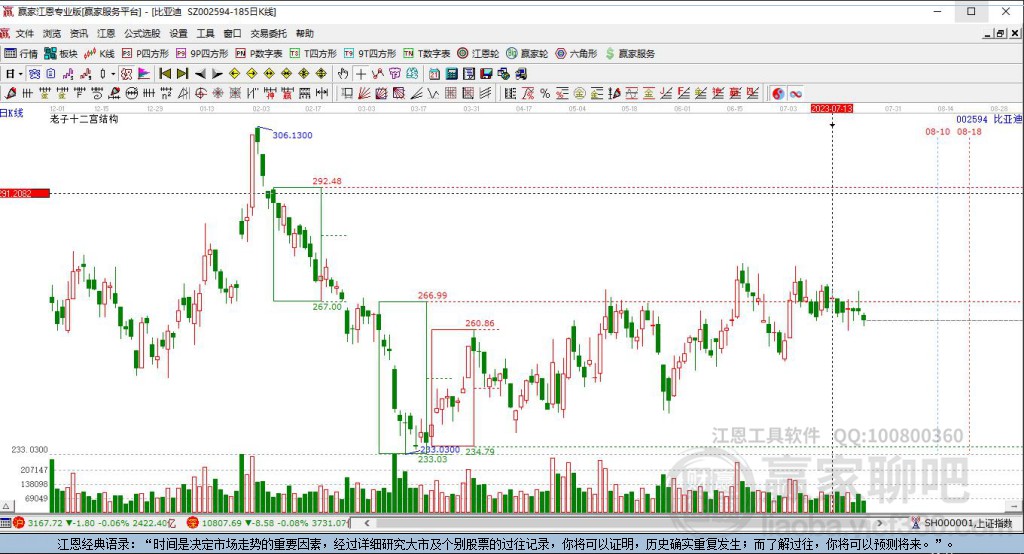The height and width of the screenshot is (554, 1024).
Task: Open the 交易委托 menu
Action: (268, 33)
